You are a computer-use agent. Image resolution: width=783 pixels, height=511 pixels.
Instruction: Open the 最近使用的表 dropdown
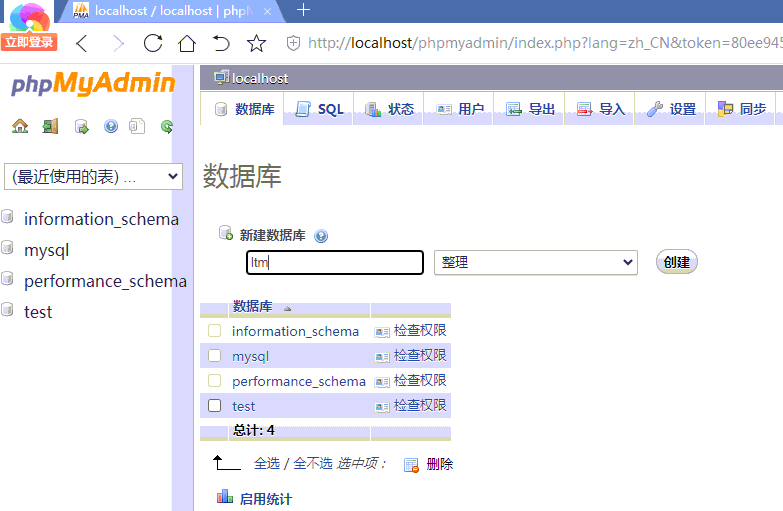click(x=93, y=176)
